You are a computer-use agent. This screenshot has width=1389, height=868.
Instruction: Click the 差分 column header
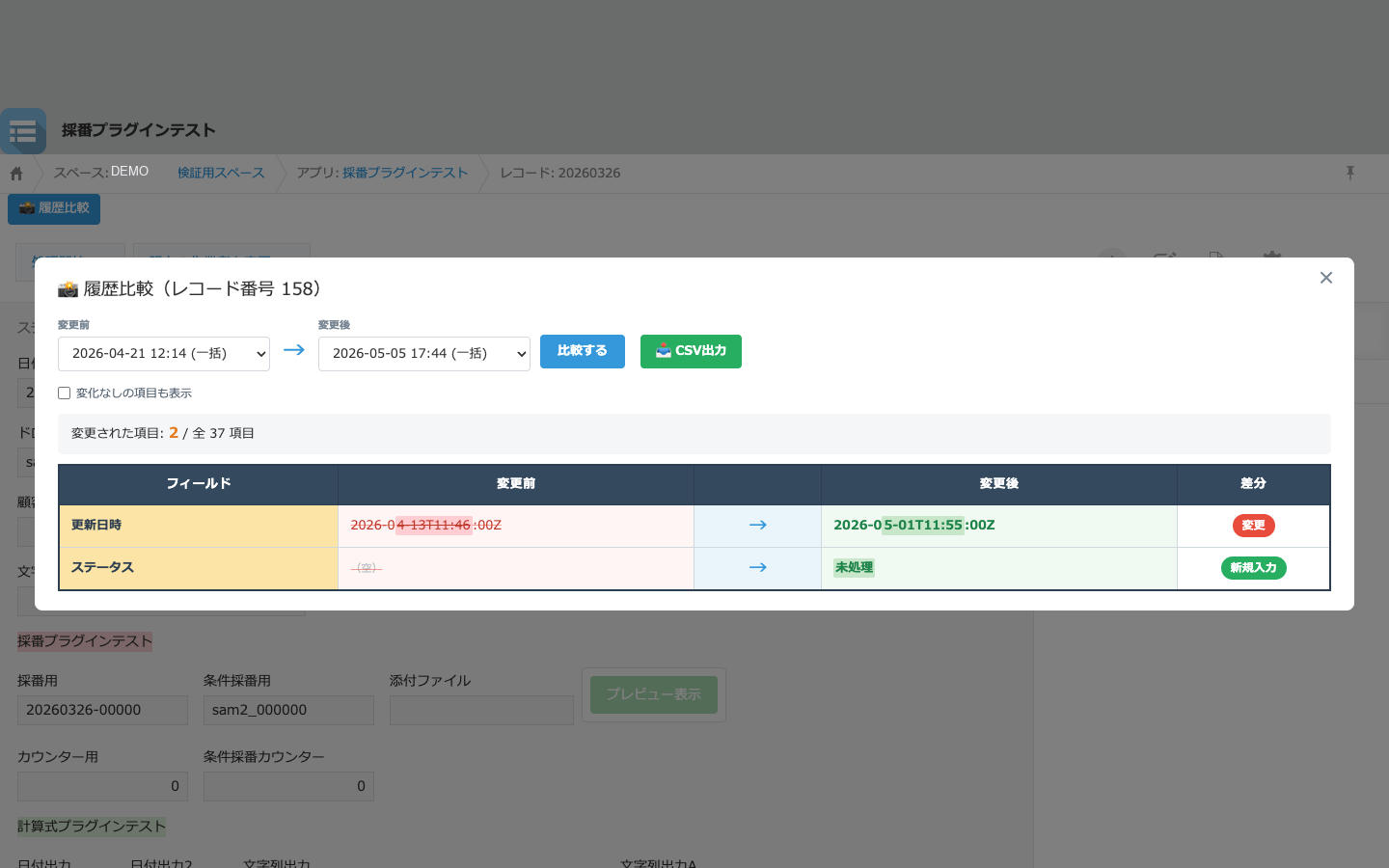1253,484
